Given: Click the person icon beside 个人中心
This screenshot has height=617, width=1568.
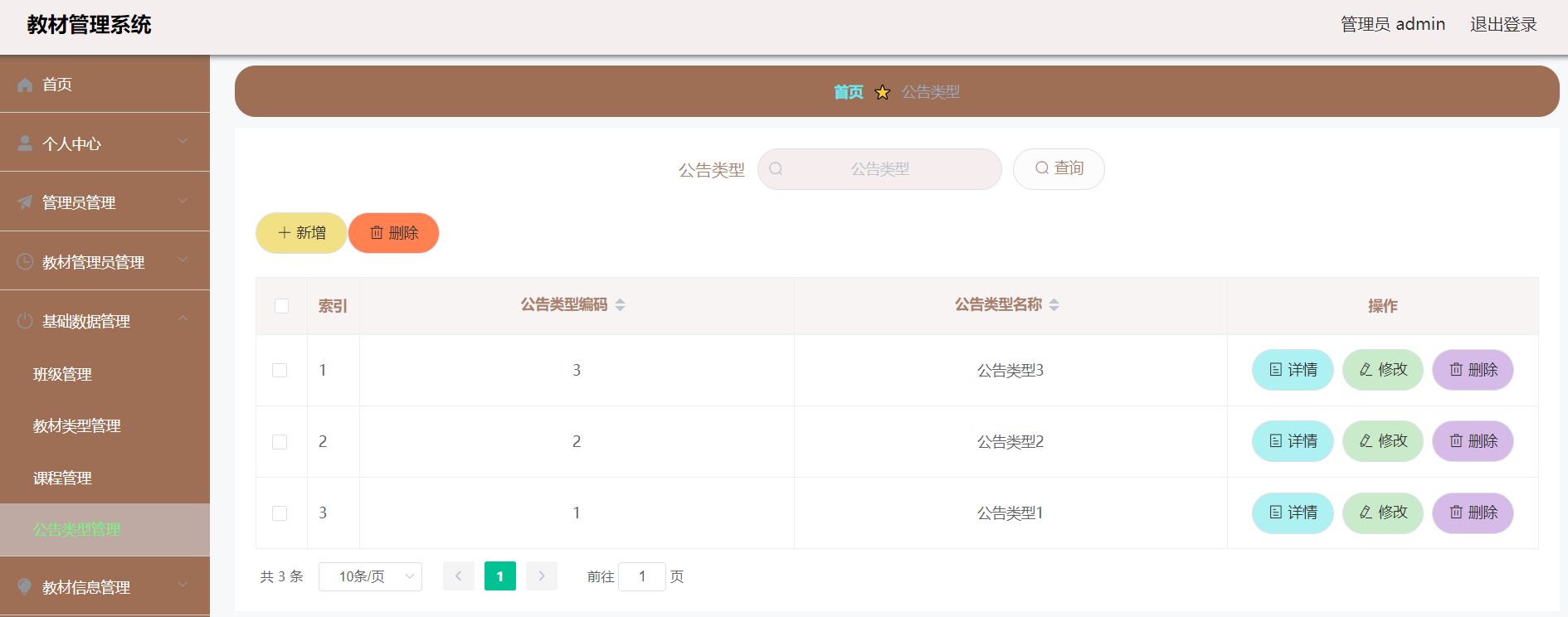Looking at the screenshot, I should tap(25, 143).
